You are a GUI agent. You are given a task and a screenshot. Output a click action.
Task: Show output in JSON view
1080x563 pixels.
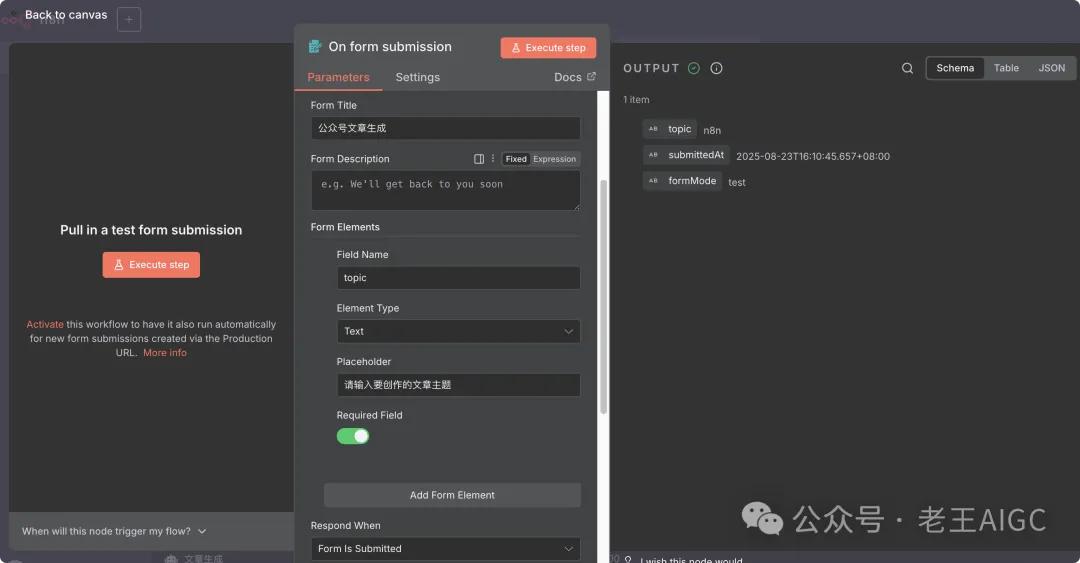[x=1051, y=68]
